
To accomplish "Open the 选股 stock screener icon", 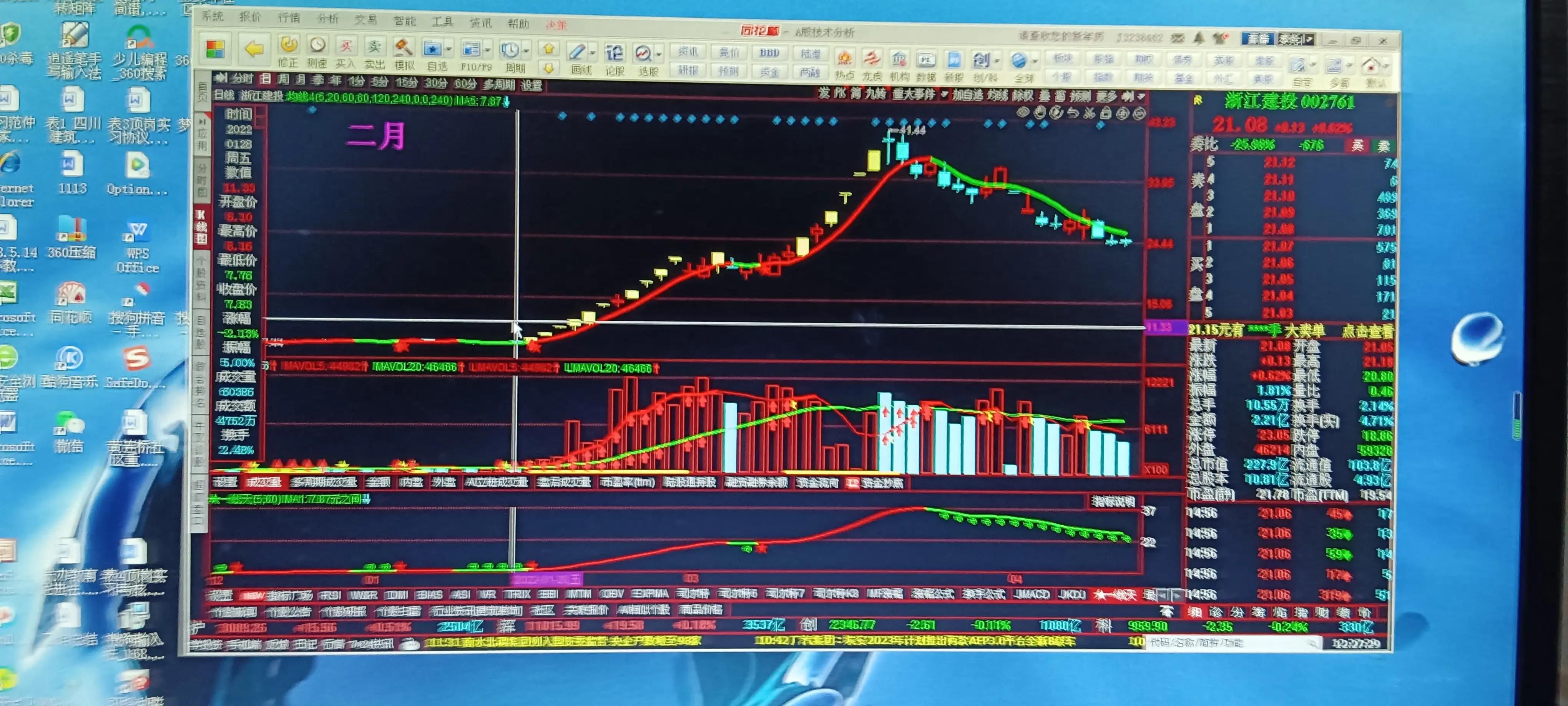I will point(643,54).
